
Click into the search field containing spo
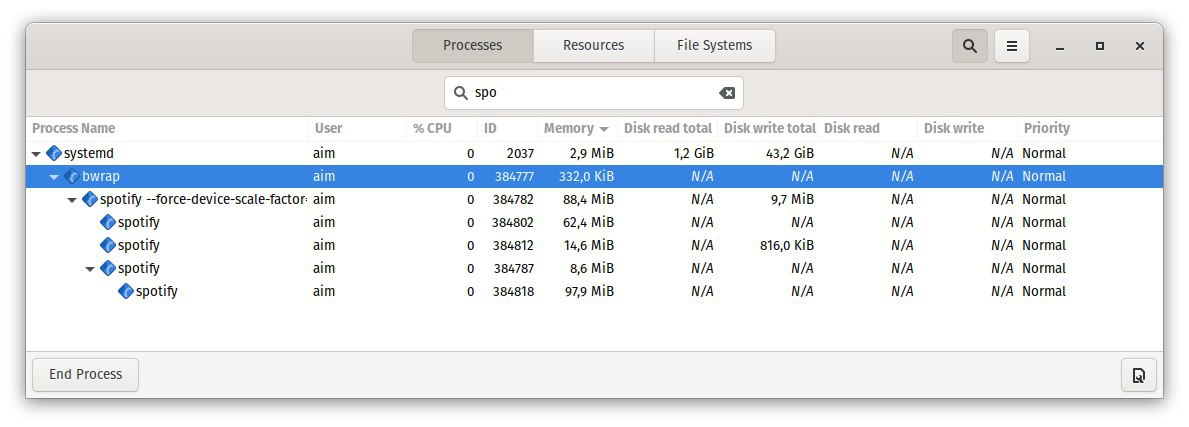[594, 93]
